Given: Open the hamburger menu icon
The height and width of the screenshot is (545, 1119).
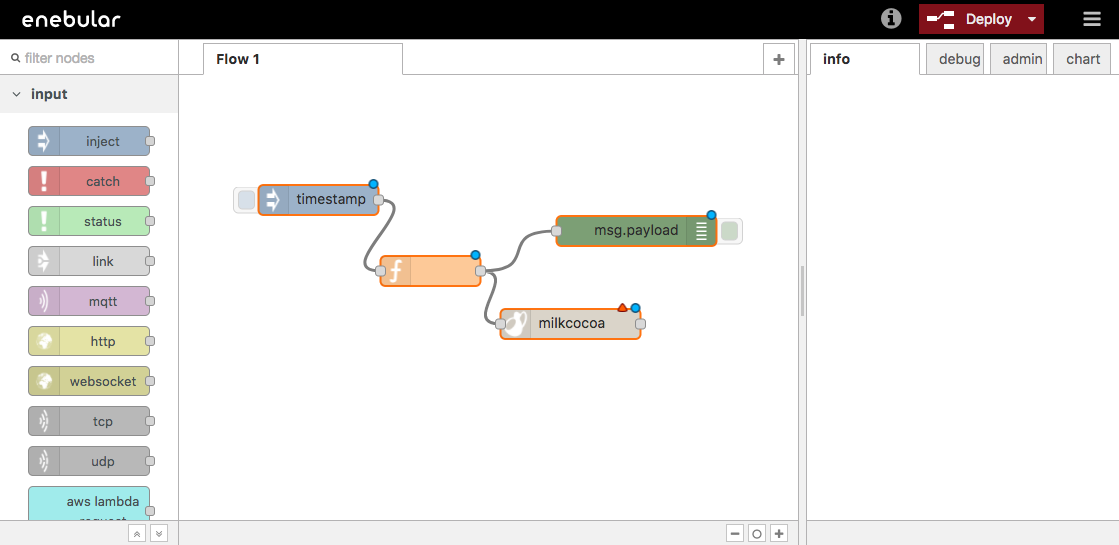Looking at the screenshot, I should 1092,19.
